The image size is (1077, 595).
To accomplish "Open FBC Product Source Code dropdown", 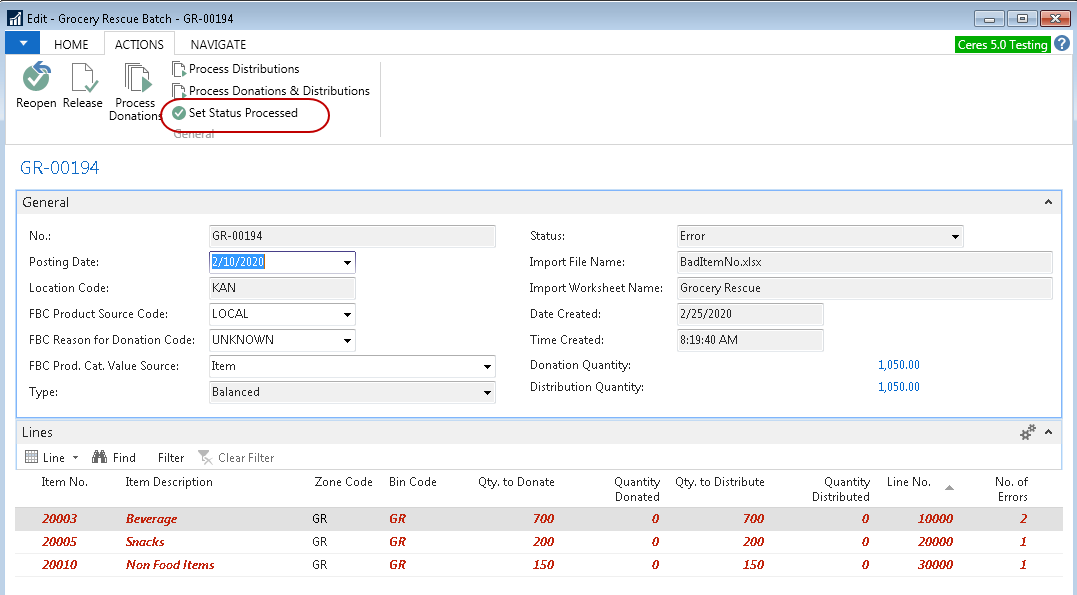I will [347, 315].
